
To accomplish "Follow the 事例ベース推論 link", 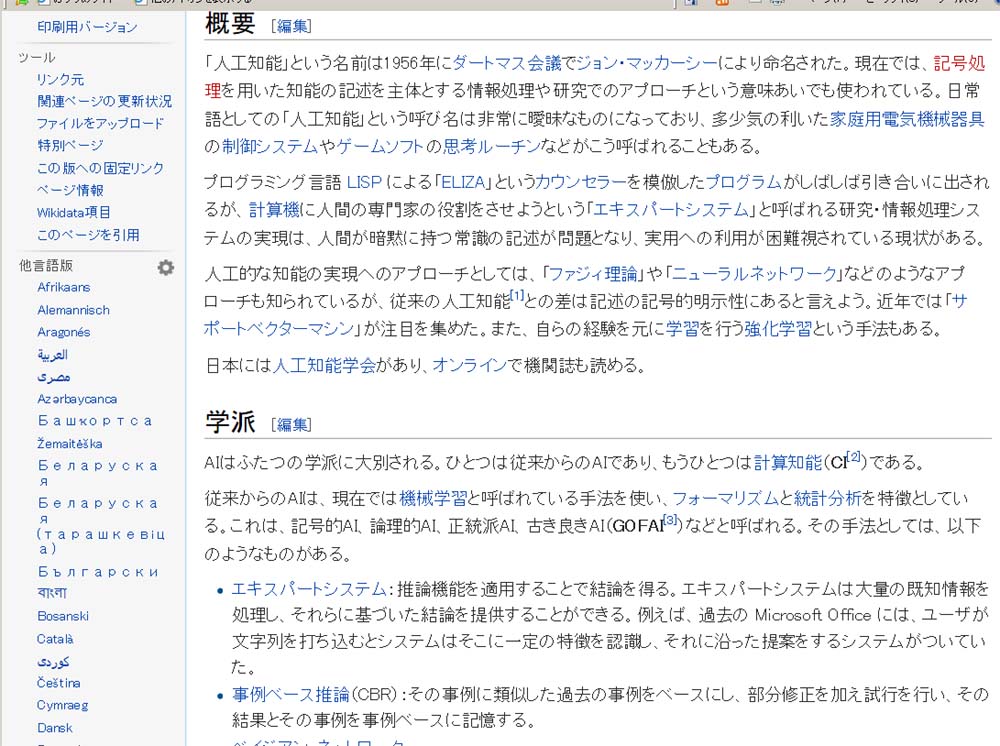I will [291, 694].
